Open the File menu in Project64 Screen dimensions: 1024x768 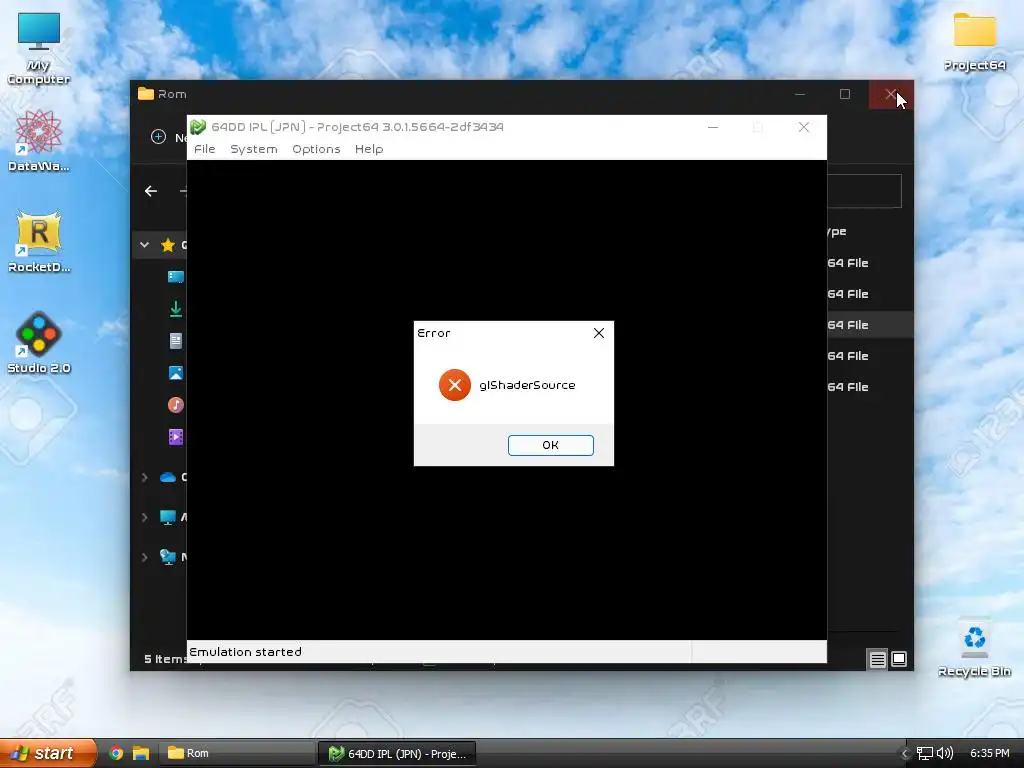click(204, 149)
